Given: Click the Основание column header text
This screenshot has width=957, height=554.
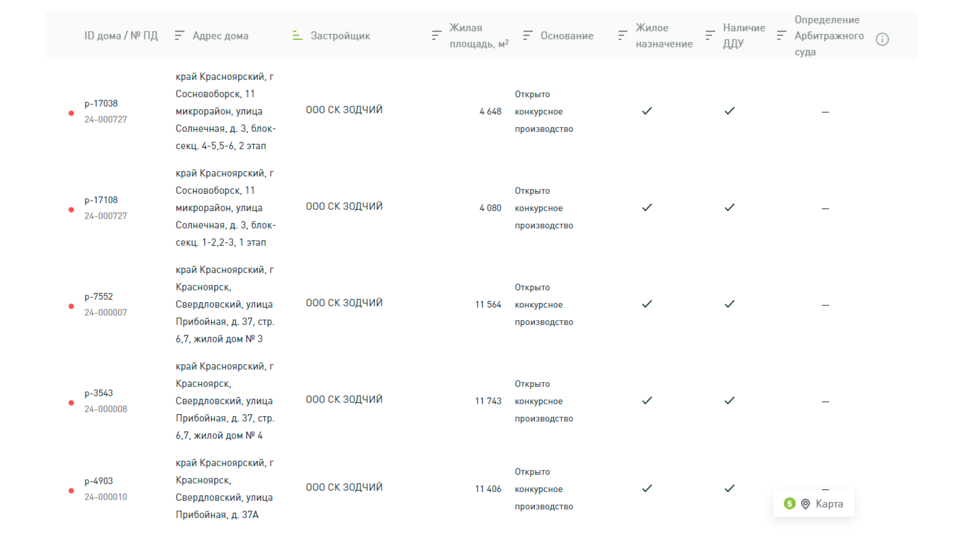Looking at the screenshot, I should pyautogui.click(x=567, y=36).
